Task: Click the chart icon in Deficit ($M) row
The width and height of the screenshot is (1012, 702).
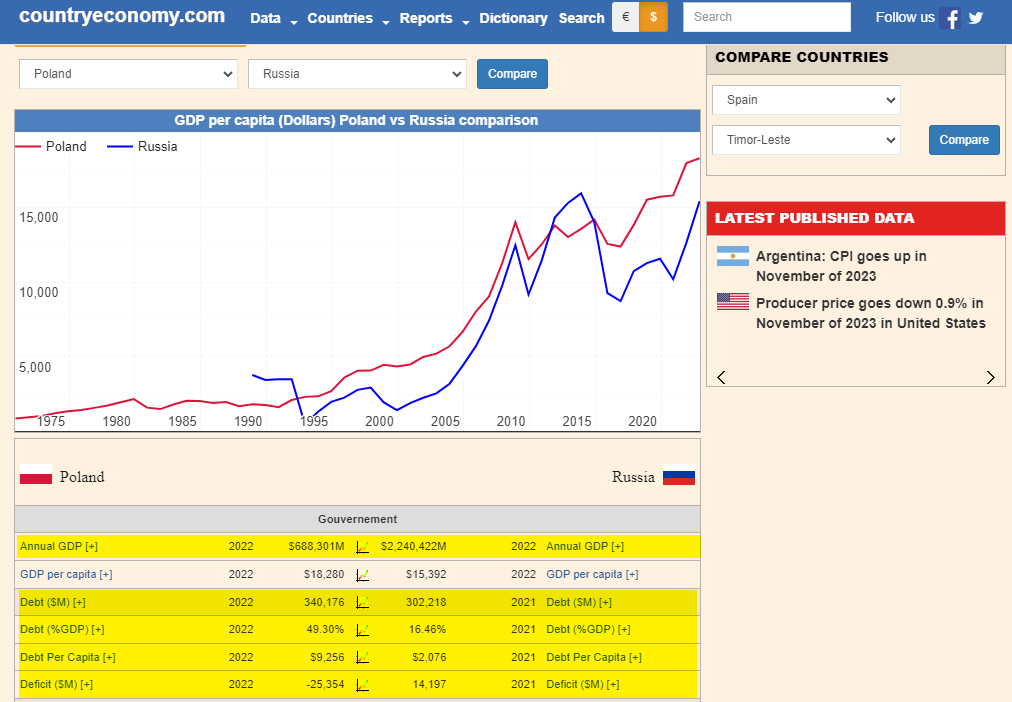Action: point(363,685)
